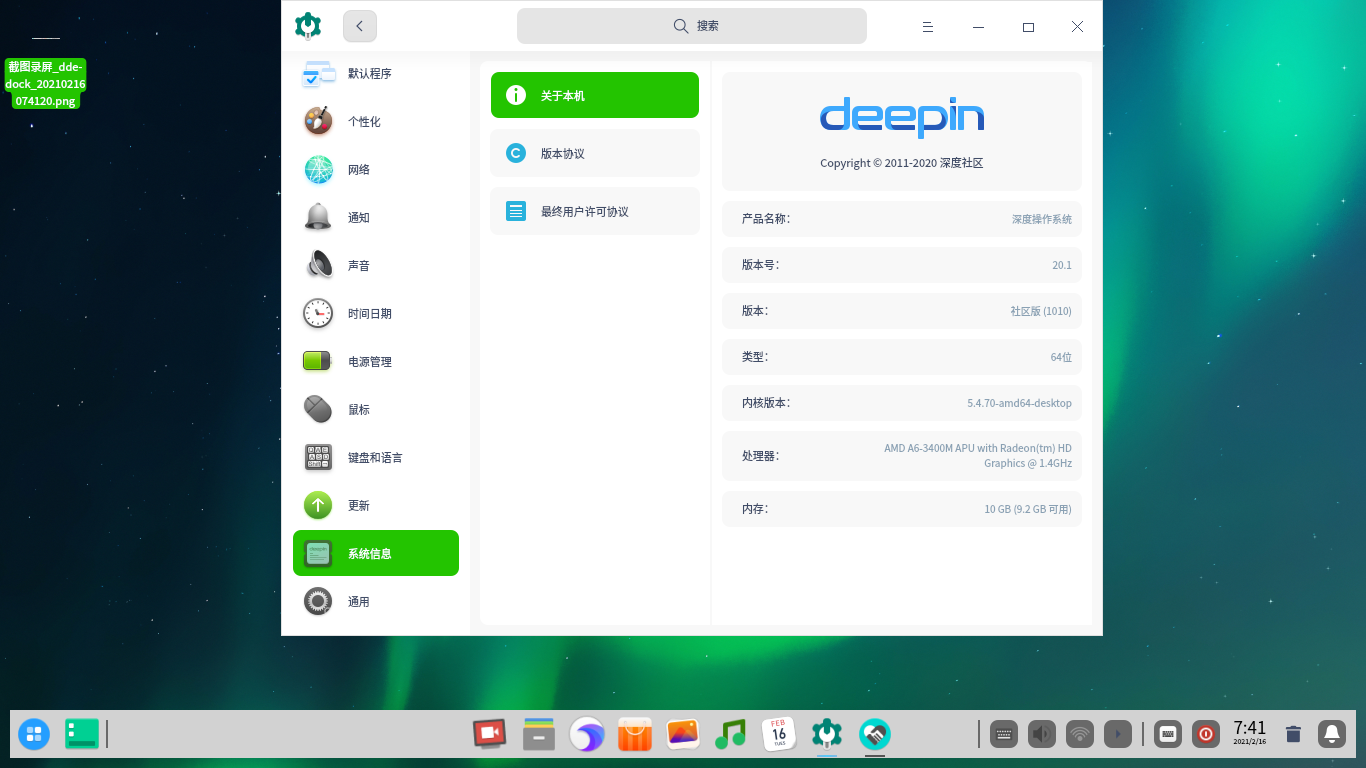Open the green multitasking view dock icon

point(82,734)
